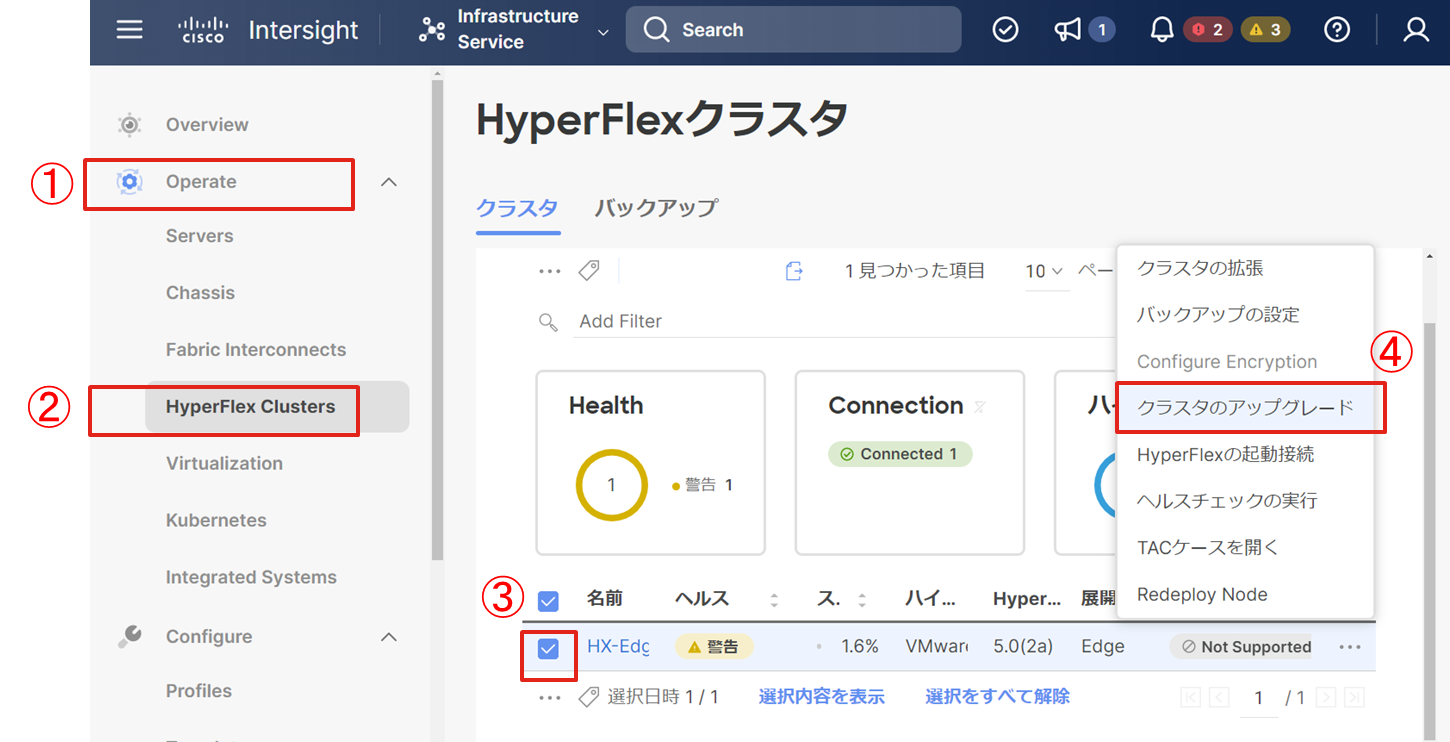Select クラスタのアップグレード menu item
Image resolution: width=1450 pixels, height=742 pixels.
(x=1245, y=408)
